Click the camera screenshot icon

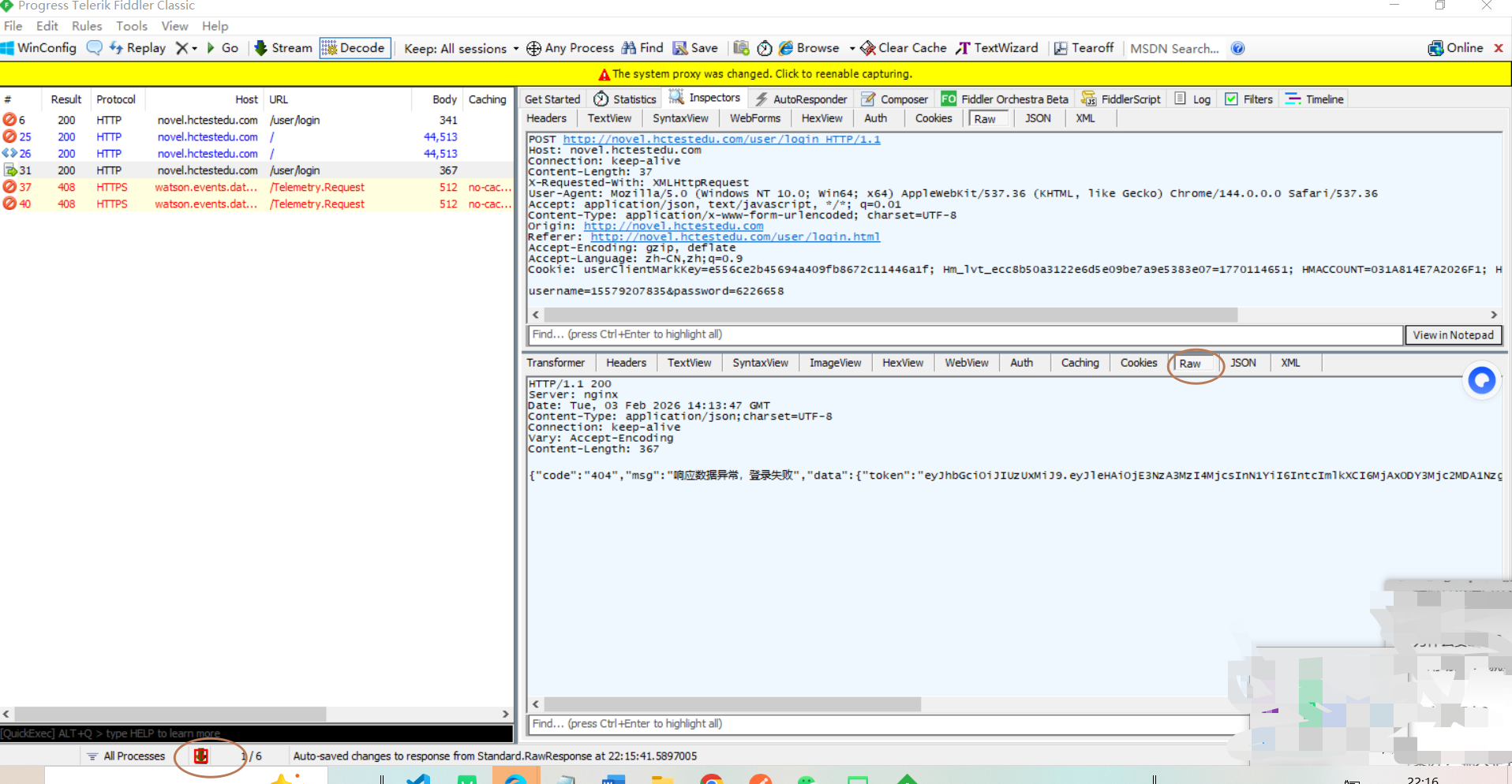coord(741,48)
